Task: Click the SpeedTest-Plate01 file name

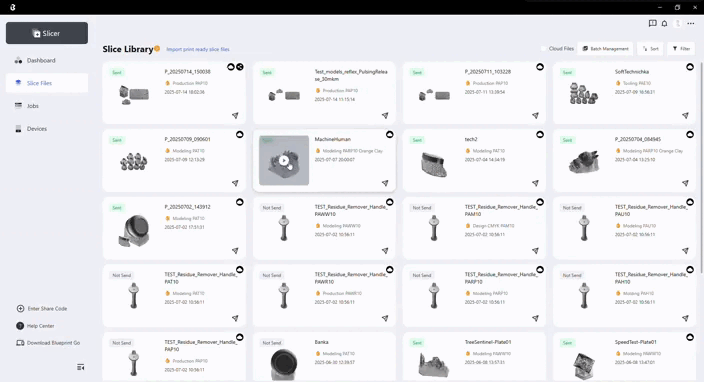Action: coord(635,342)
